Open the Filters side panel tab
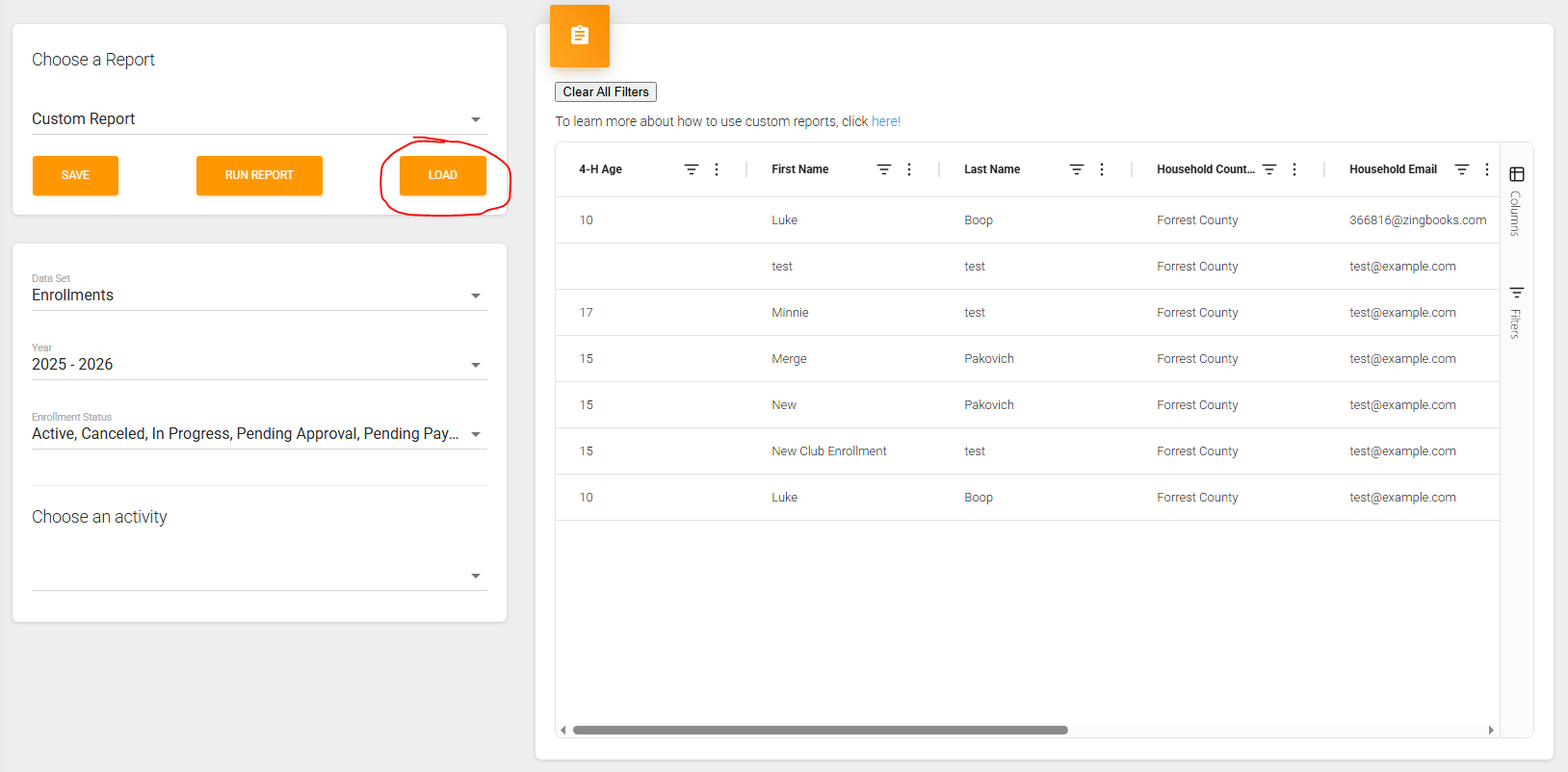Image resolution: width=1568 pixels, height=772 pixels. coord(1516,312)
